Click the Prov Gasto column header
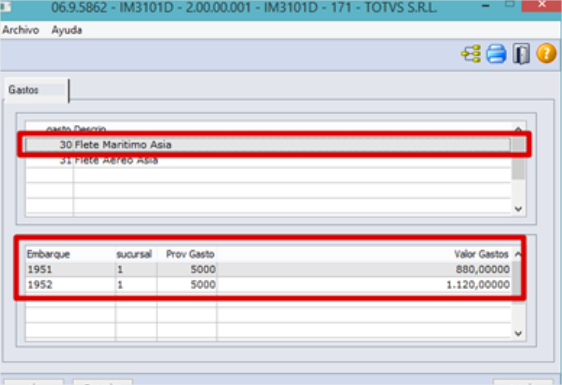 point(187,254)
